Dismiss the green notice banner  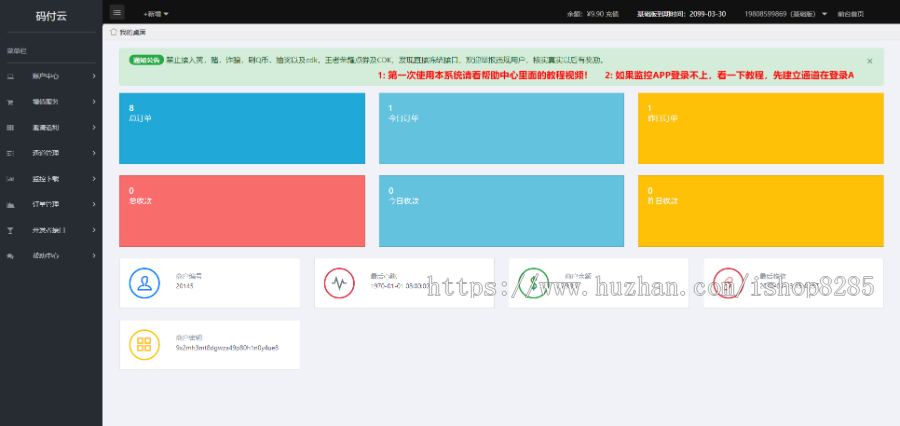tap(870, 61)
